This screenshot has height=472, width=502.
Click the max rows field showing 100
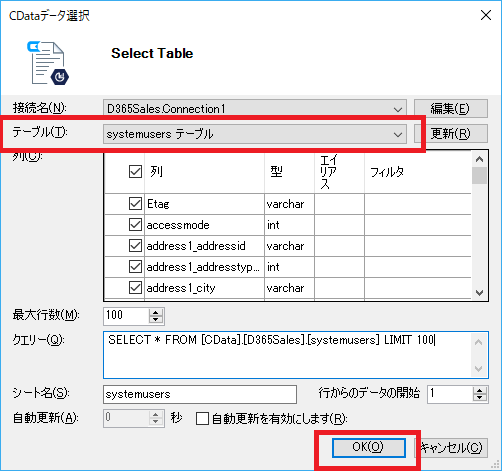click(x=126, y=315)
